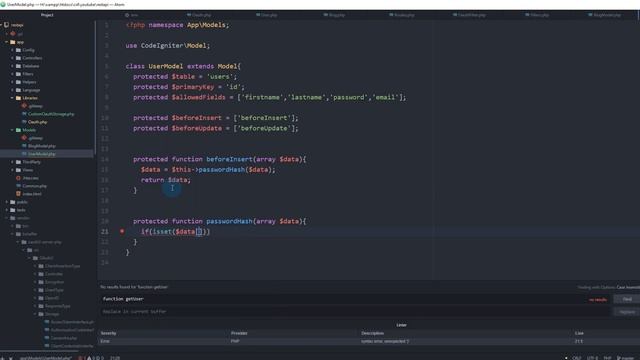Click the restapi project root icon

[6, 25]
